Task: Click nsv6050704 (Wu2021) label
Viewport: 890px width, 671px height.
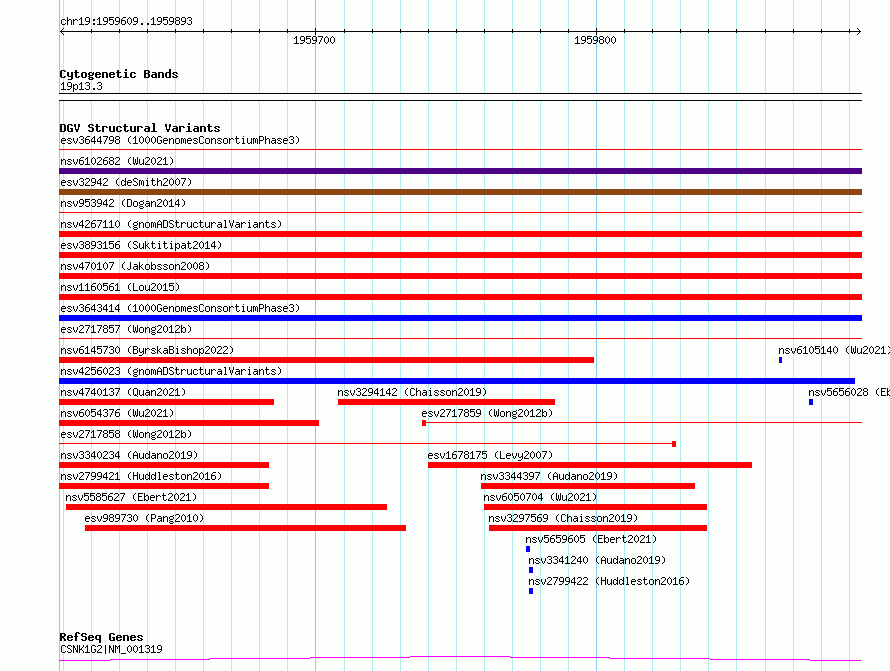Action: (540, 497)
